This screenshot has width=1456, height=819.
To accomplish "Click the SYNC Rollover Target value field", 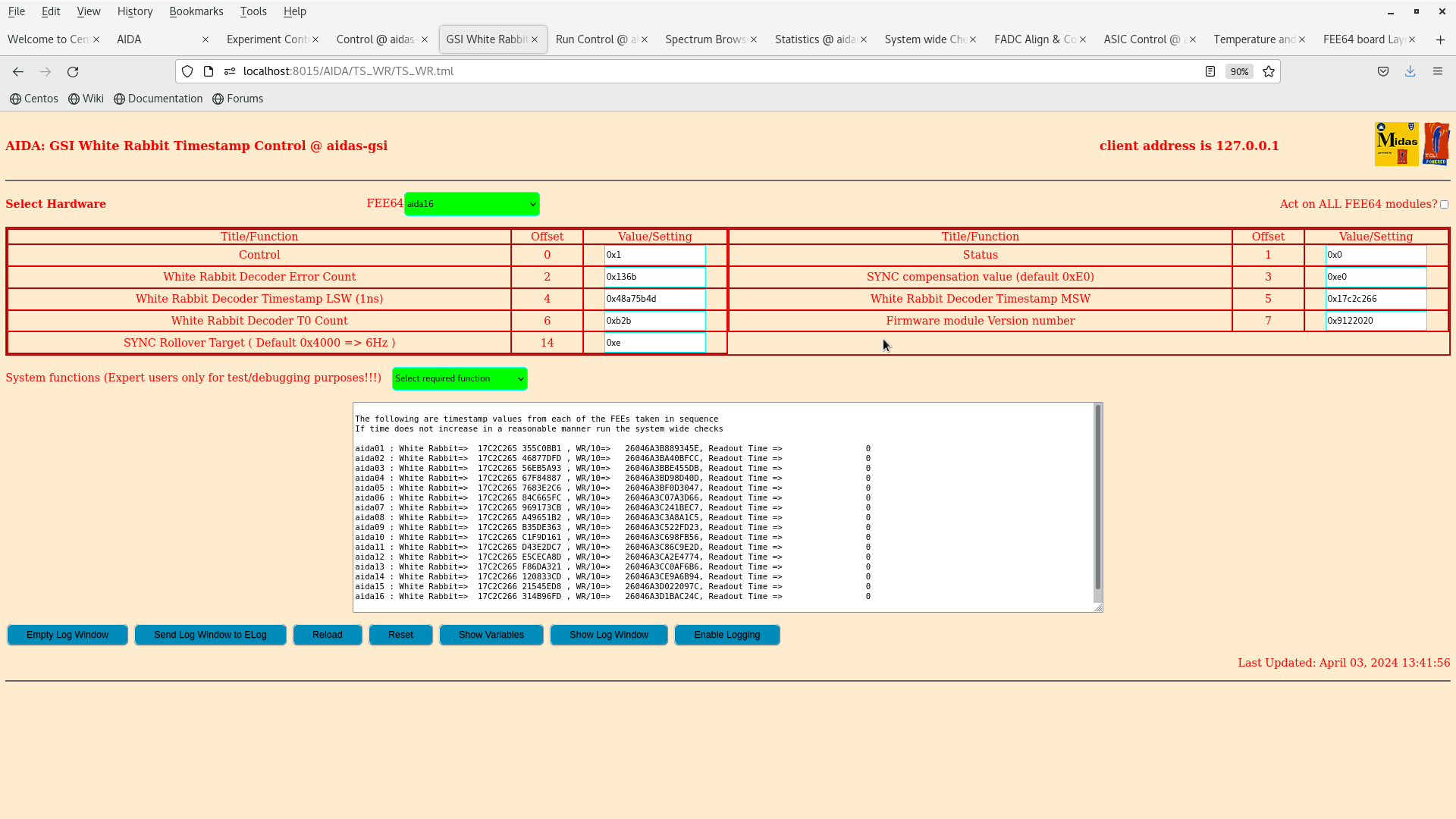I will click(x=654, y=343).
